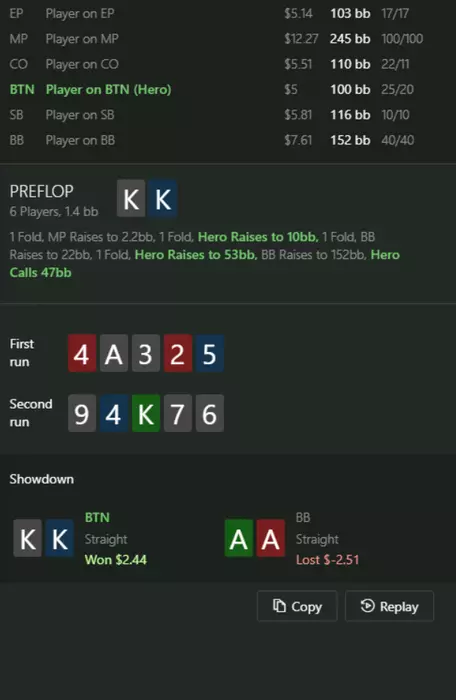Image resolution: width=456 pixels, height=700 pixels.
Task: Click the Copy button
Action: (297, 606)
